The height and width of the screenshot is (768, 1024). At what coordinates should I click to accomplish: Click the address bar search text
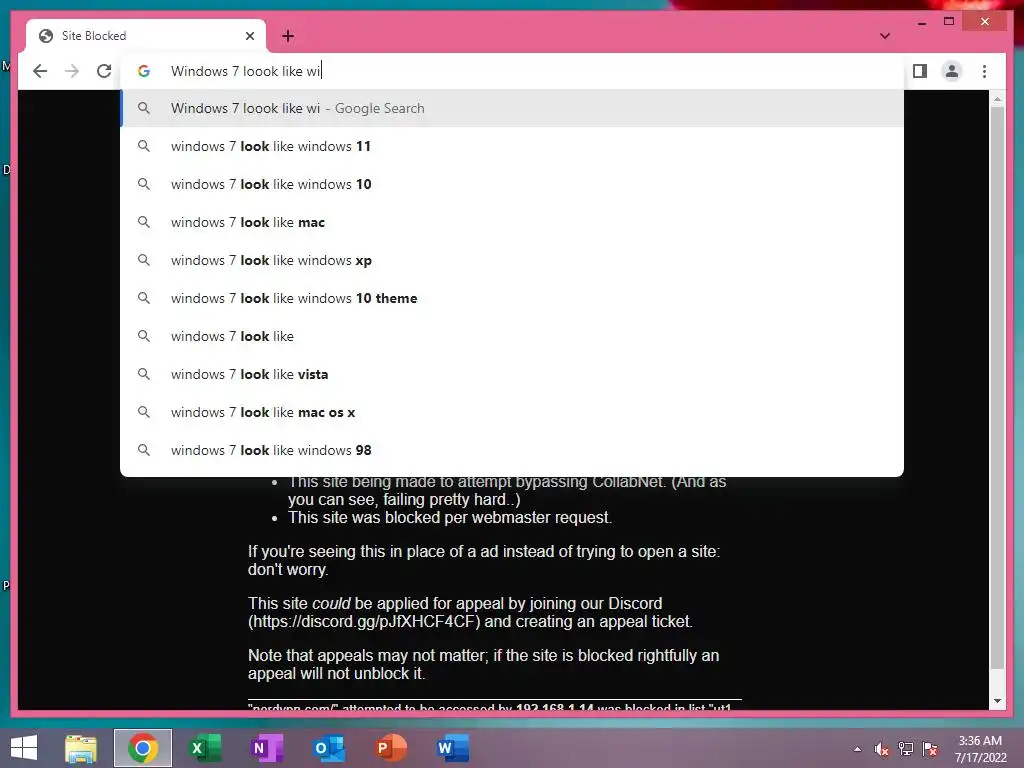pos(246,71)
